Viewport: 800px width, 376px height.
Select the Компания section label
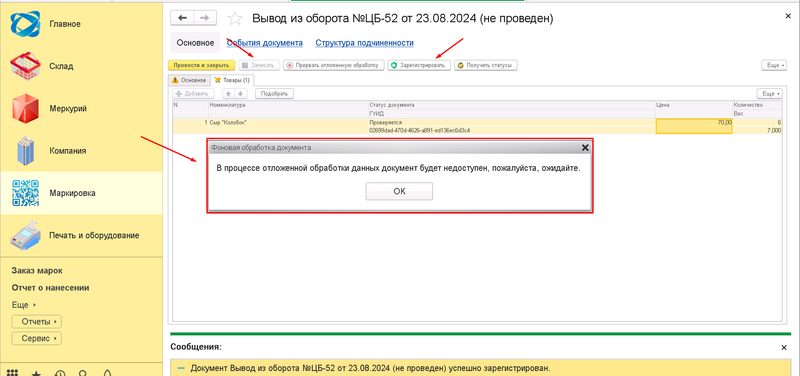coord(67,151)
